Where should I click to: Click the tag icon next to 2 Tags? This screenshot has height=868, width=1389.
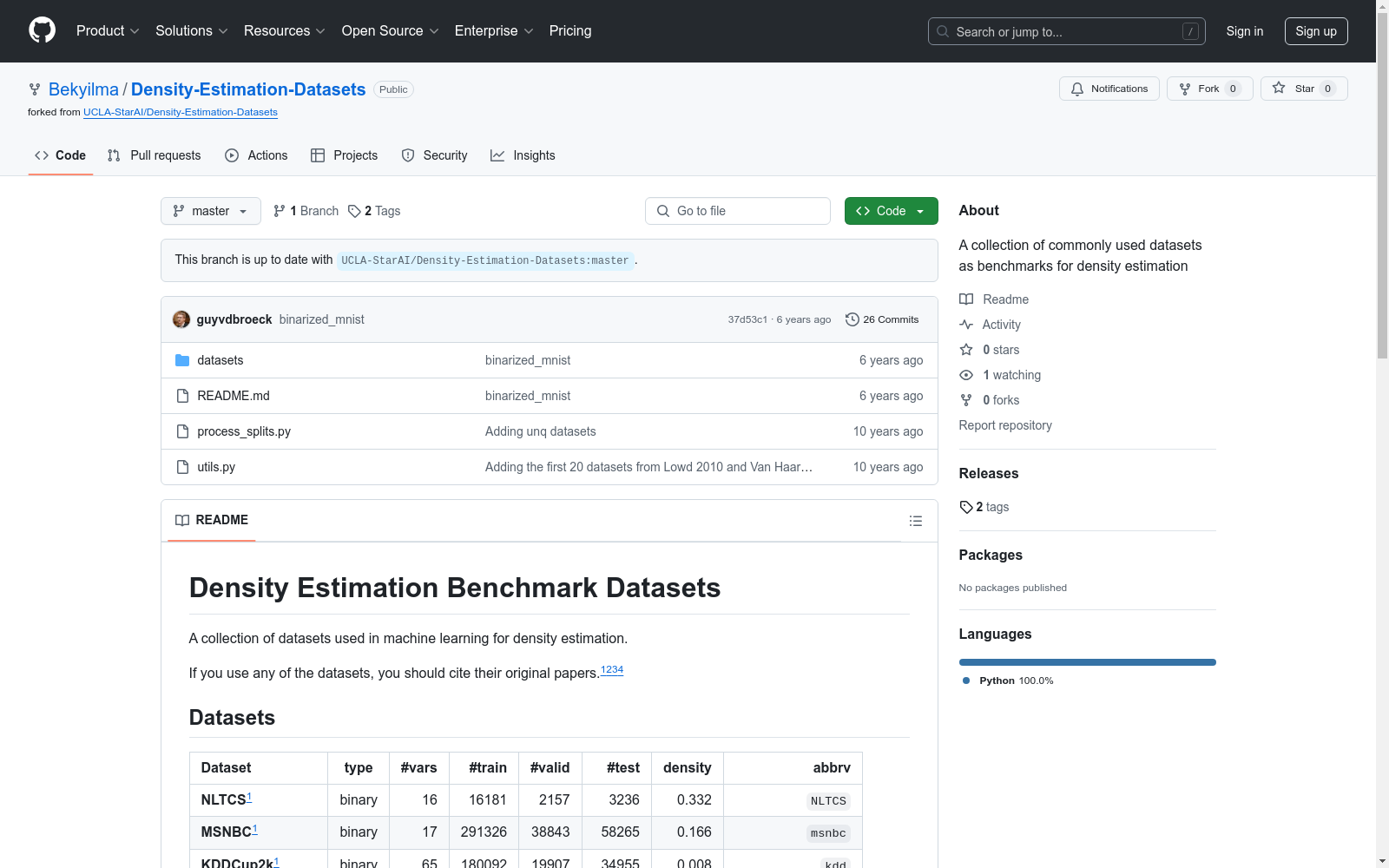pyautogui.click(x=354, y=211)
